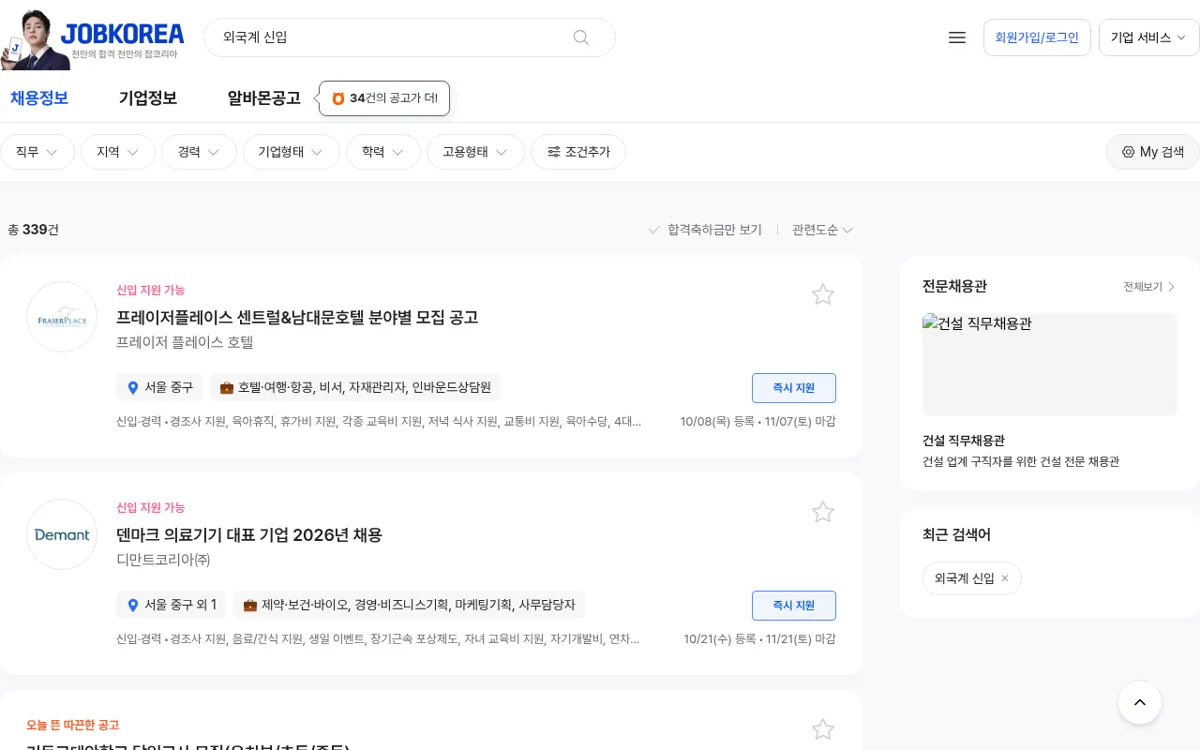
Task: Expand the 직무 filter dropdown
Action: coord(37,152)
